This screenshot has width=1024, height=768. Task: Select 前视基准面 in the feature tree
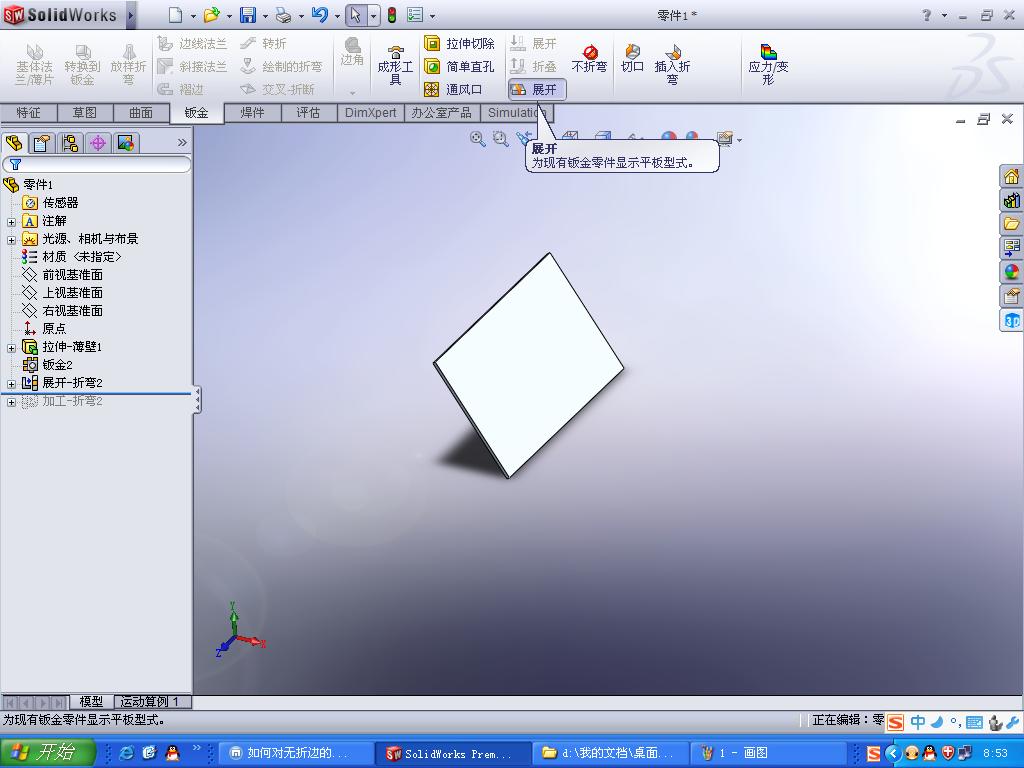point(63,275)
